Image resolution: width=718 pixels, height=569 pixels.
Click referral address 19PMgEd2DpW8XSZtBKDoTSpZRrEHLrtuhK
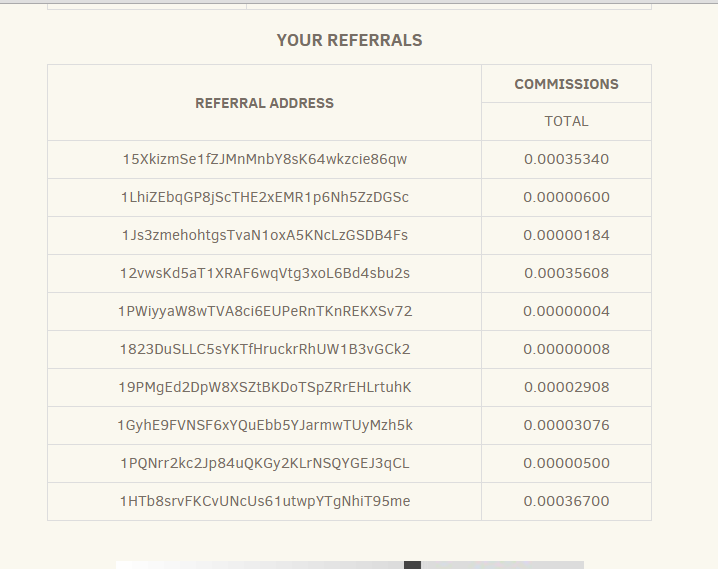pyautogui.click(x=265, y=388)
